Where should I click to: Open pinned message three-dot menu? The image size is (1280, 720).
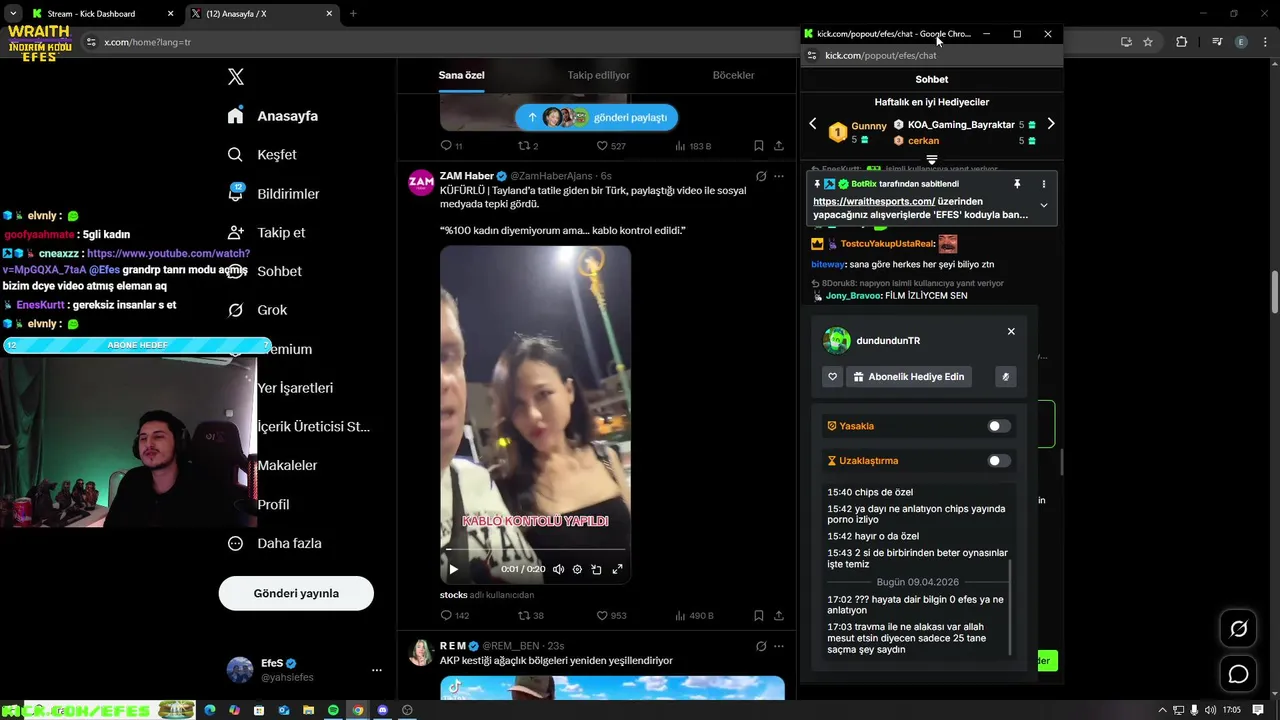(x=1043, y=184)
